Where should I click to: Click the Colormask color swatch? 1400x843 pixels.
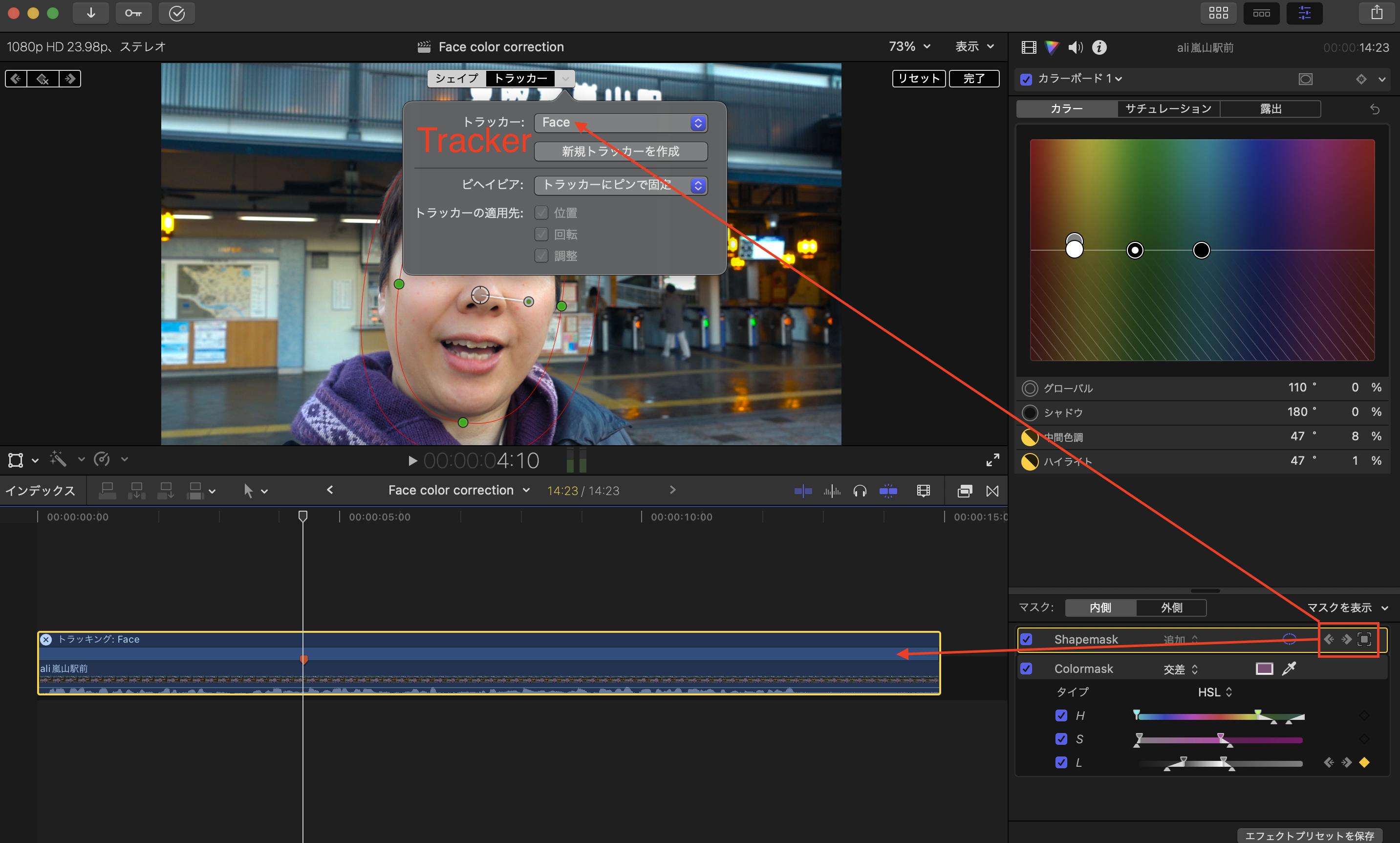click(x=1264, y=669)
